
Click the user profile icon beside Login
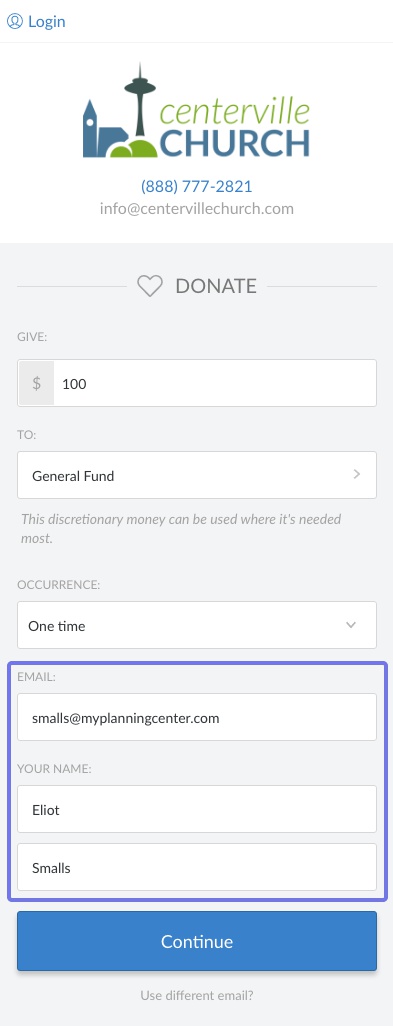[x=14, y=21]
